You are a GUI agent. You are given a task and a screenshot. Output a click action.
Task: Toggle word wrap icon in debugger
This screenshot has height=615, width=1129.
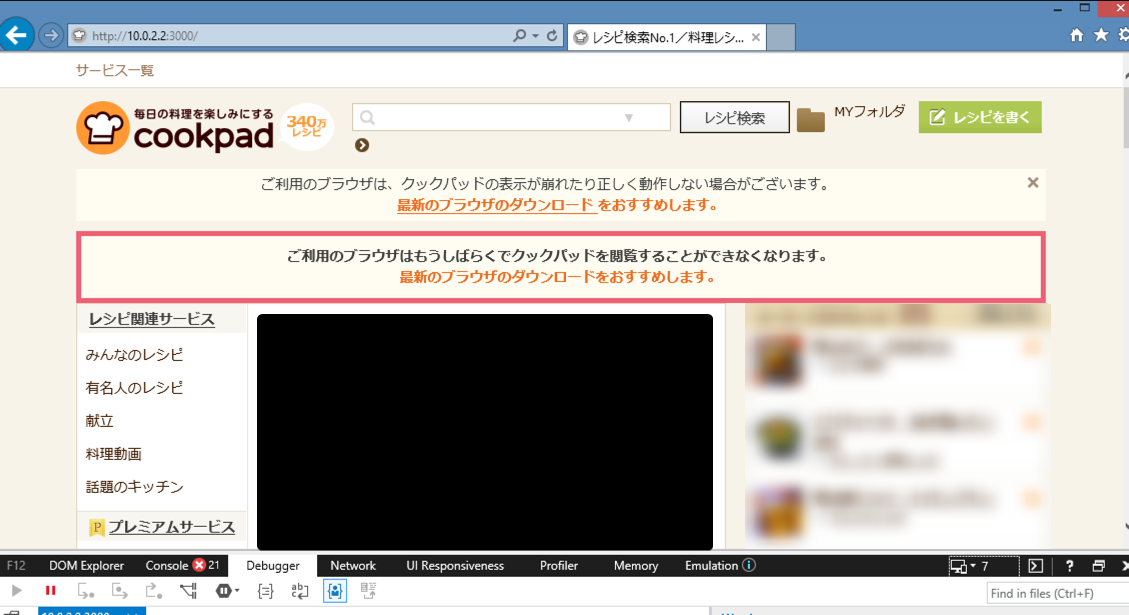[x=300, y=592]
